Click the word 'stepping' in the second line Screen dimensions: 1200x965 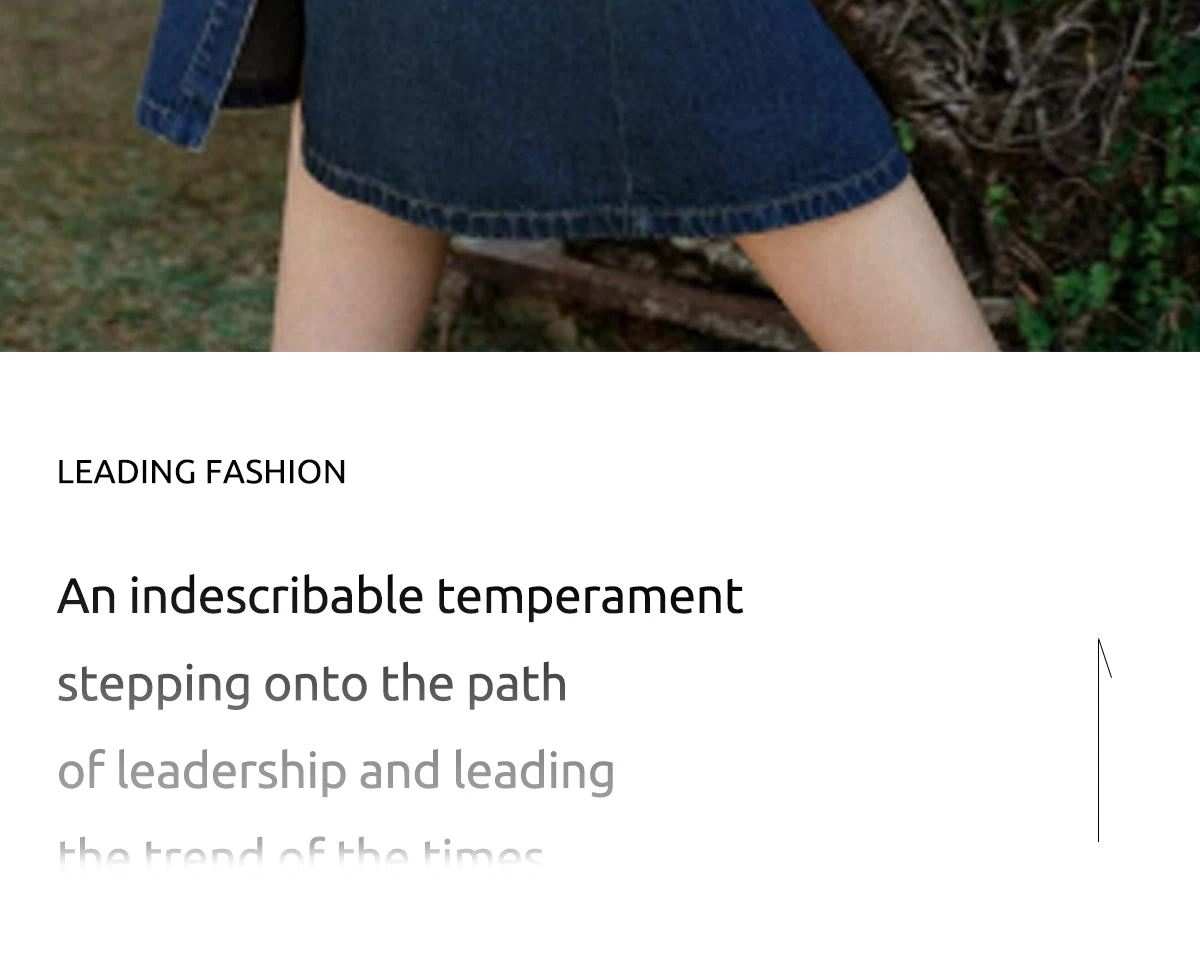point(154,686)
